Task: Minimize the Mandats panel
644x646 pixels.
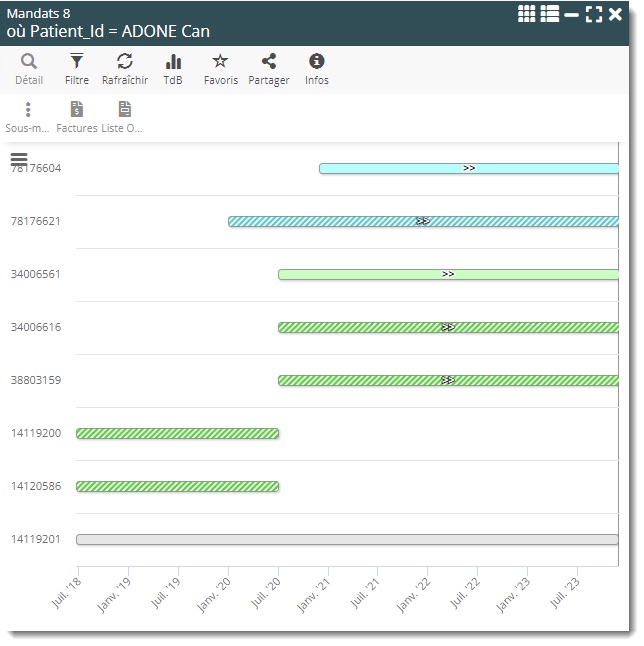Action: 571,14
